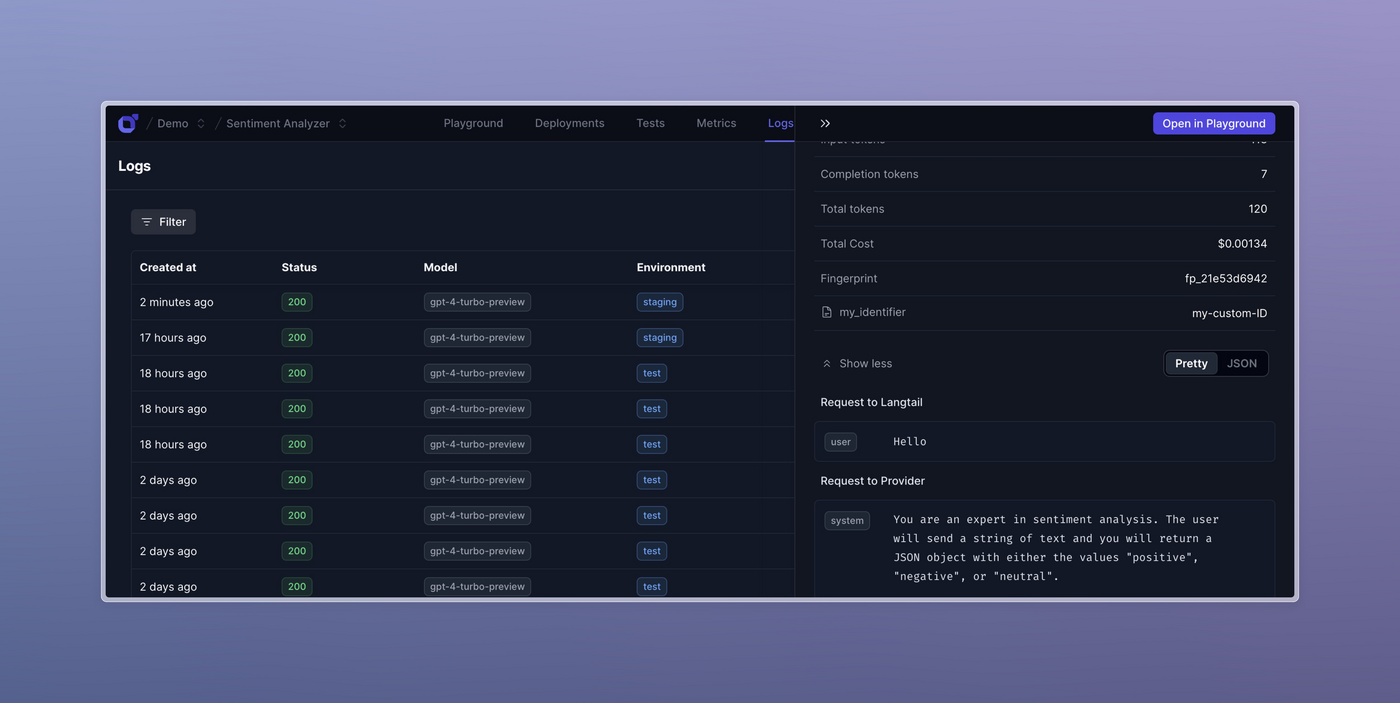Click the staging environment badge

659,301
